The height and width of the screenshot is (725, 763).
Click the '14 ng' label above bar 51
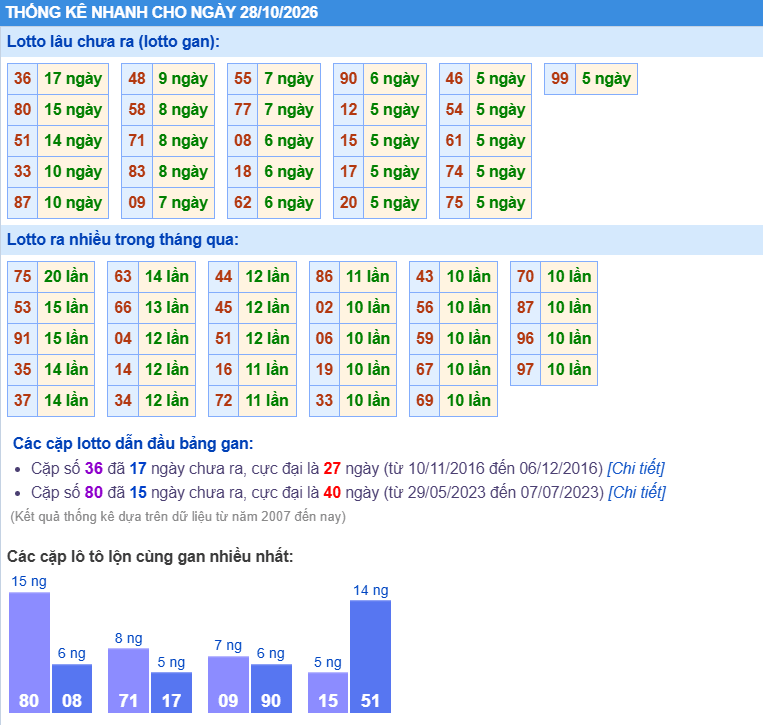click(371, 590)
